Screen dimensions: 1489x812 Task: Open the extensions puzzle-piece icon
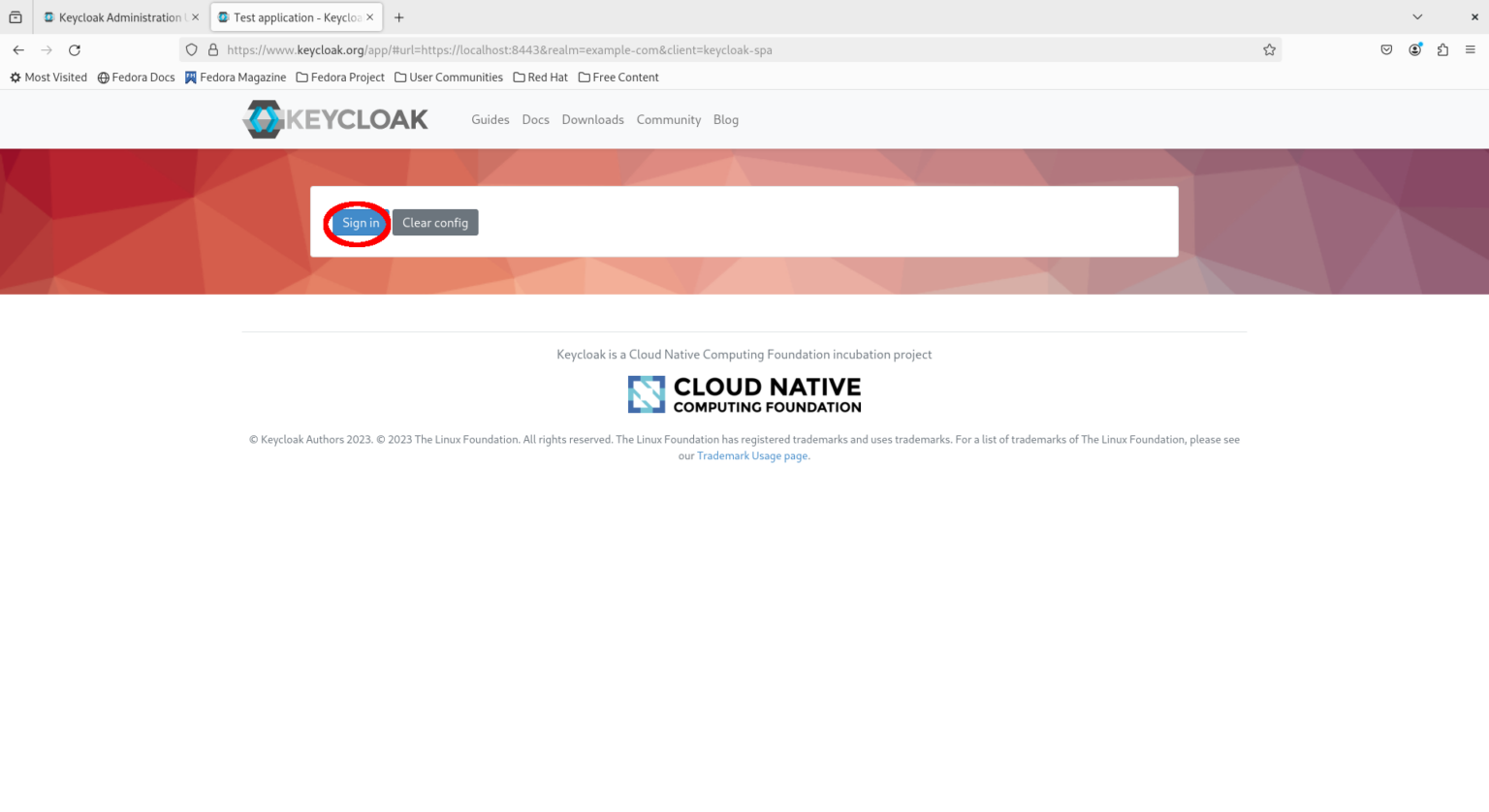tap(1443, 49)
